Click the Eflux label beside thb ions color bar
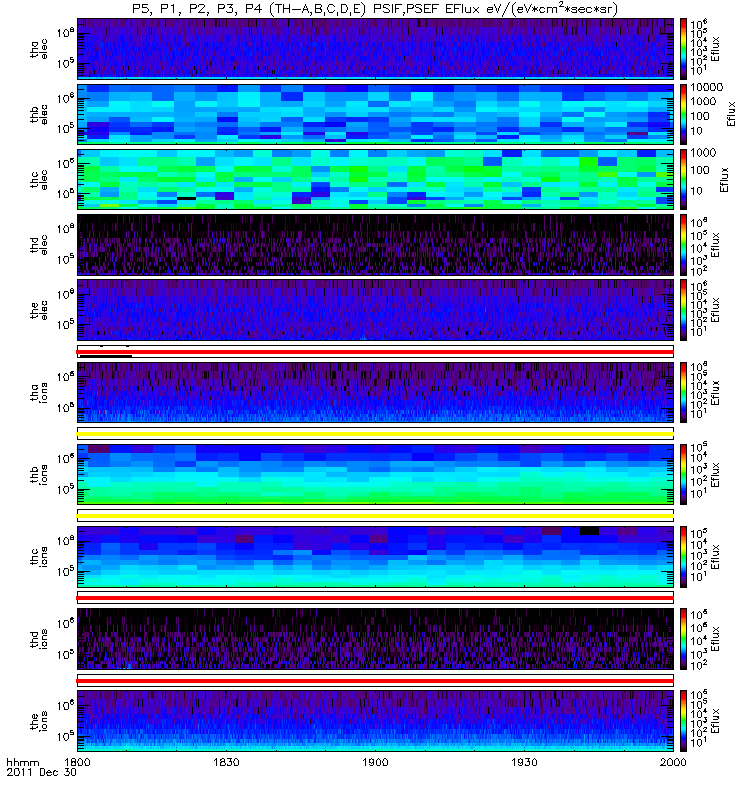The height and width of the screenshot is (800, 750). pos(715,475)
